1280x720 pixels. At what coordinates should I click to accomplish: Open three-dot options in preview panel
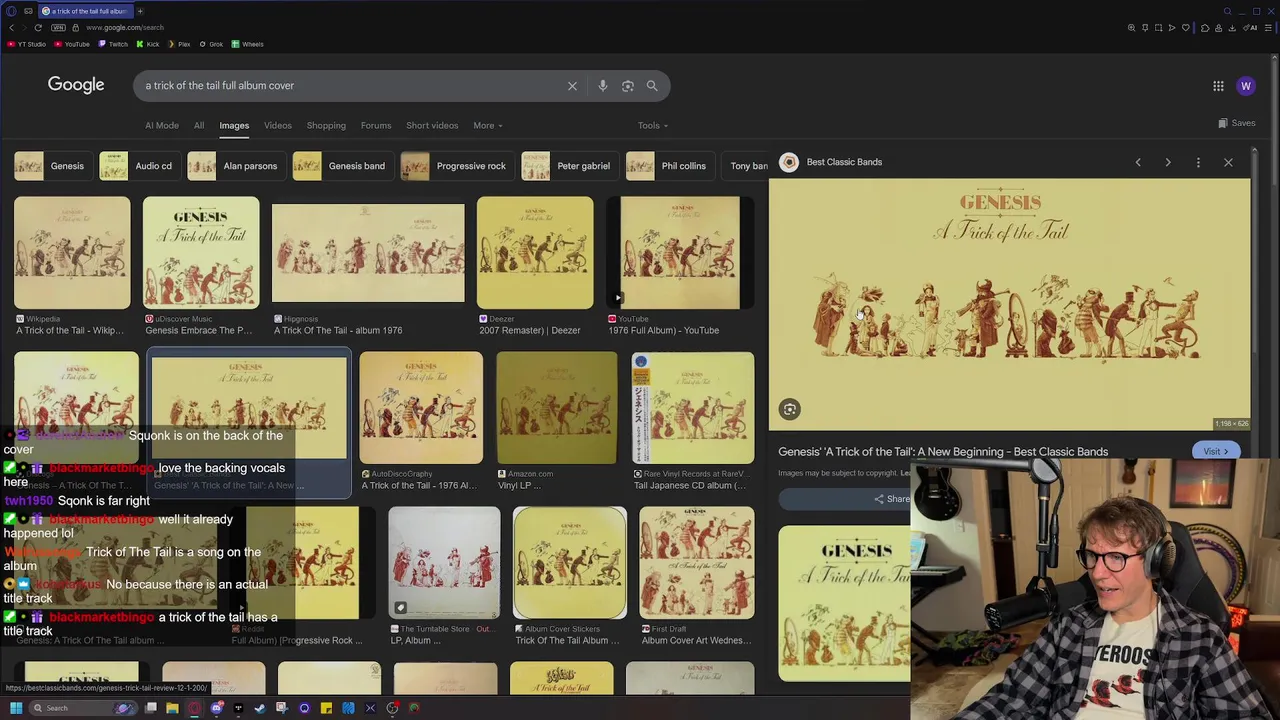click(1198, 162)
